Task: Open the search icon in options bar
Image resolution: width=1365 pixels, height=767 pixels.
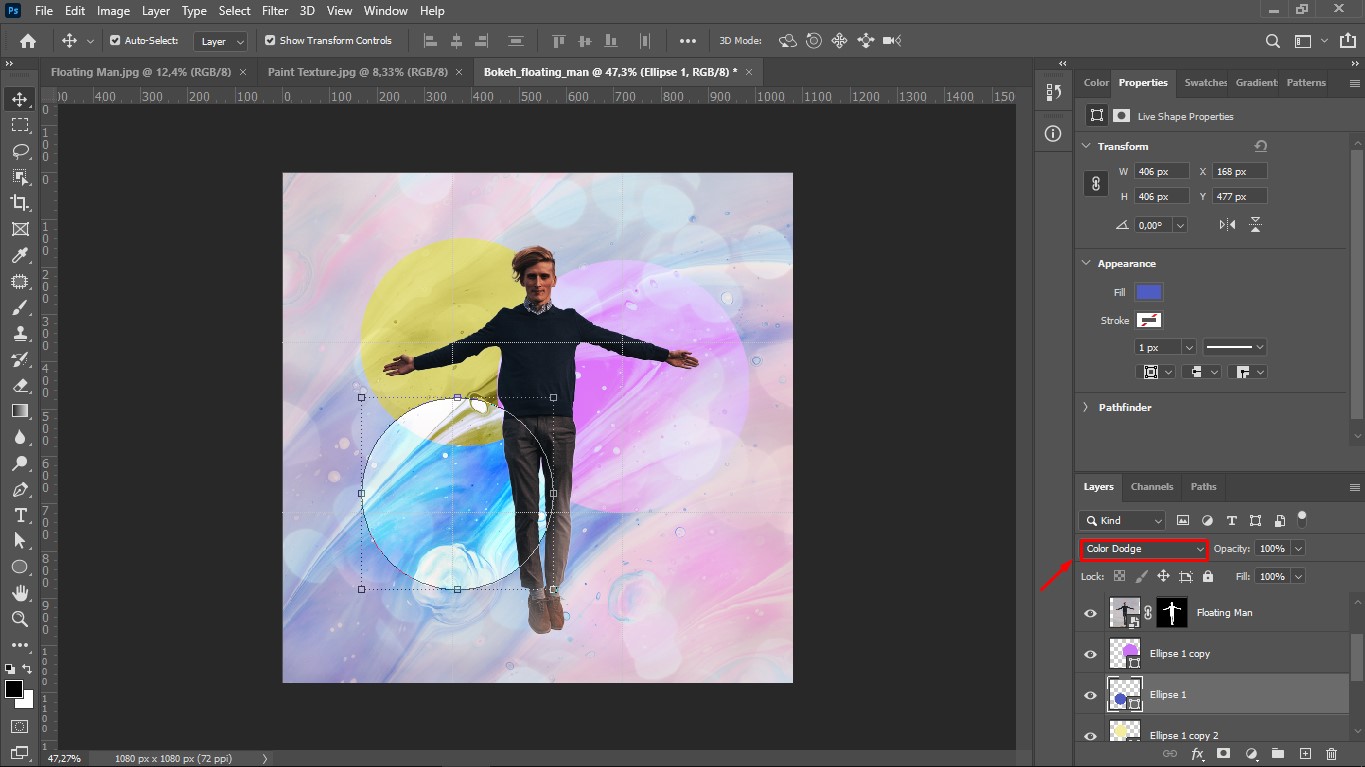Action: (x=1272, y=41)
